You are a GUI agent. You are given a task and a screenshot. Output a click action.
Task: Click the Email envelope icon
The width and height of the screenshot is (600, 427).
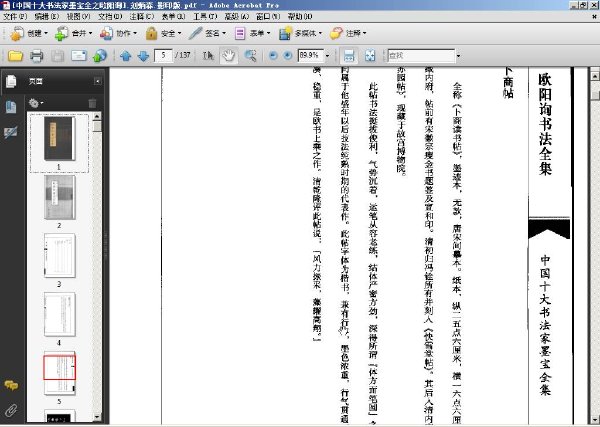click(79, 56)
